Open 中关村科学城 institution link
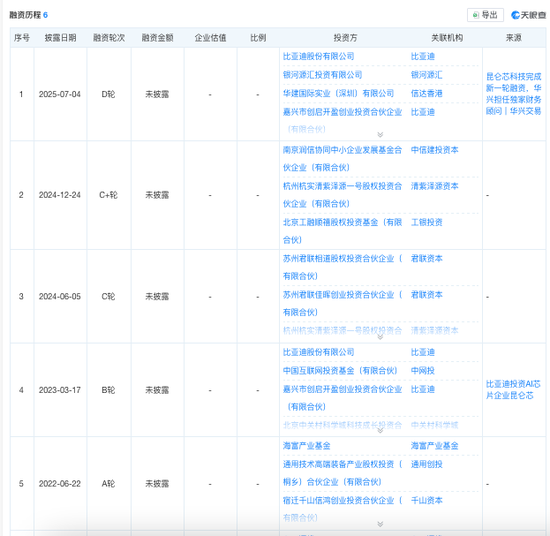The height and width of the screenshot is (536, 550). point(435,426)
